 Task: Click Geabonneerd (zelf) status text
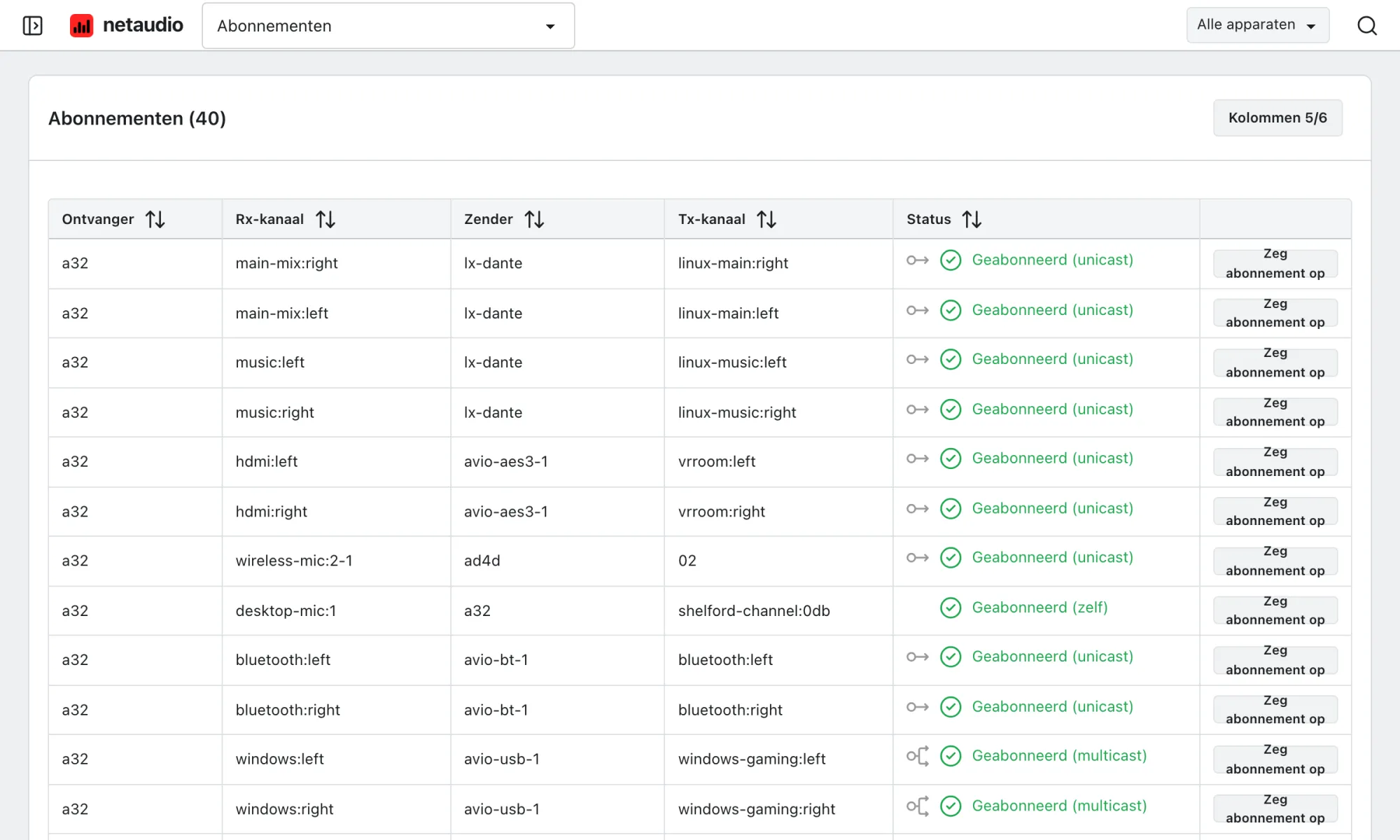pos(1040,608)
